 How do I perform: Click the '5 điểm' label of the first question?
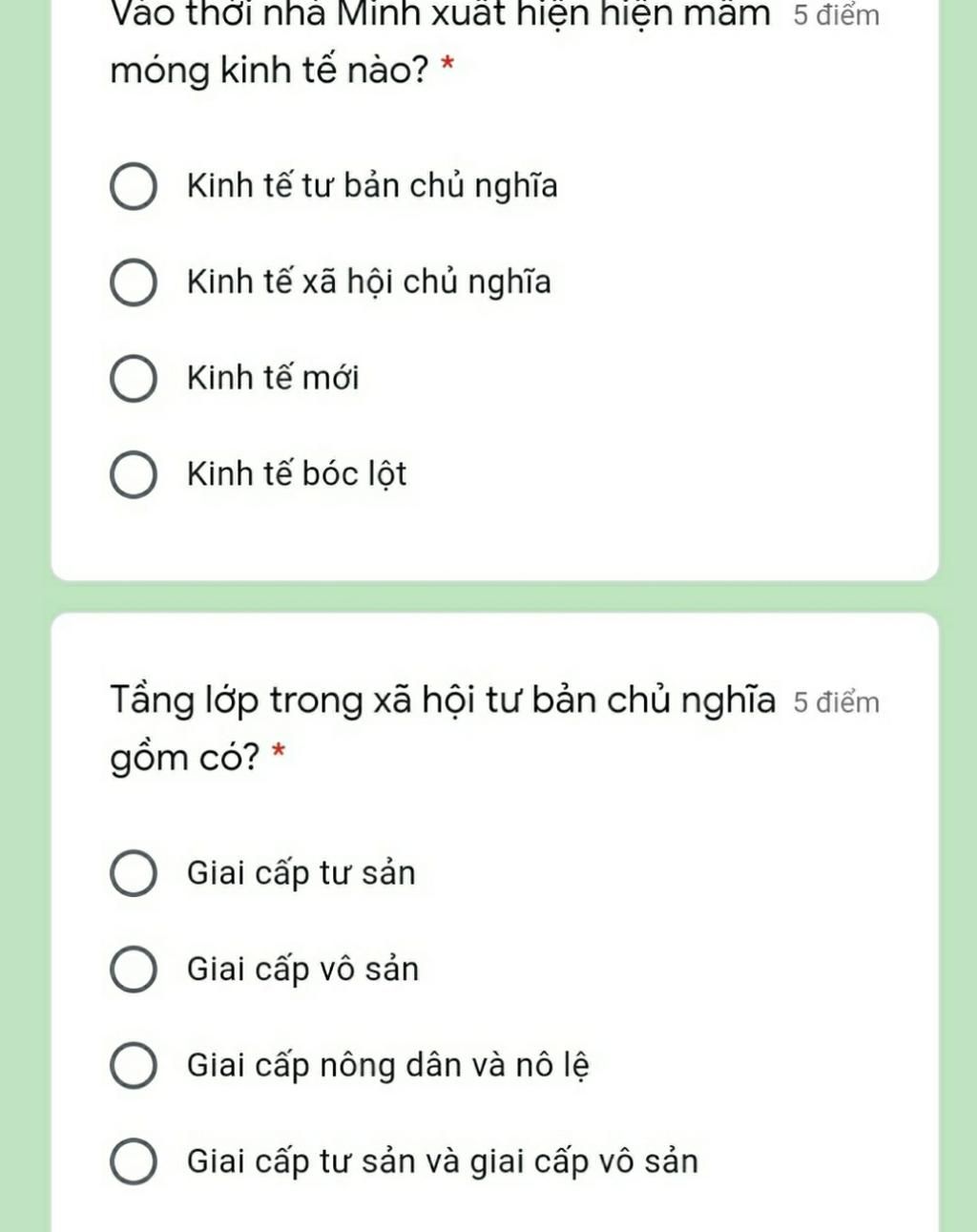pos(837,15)
